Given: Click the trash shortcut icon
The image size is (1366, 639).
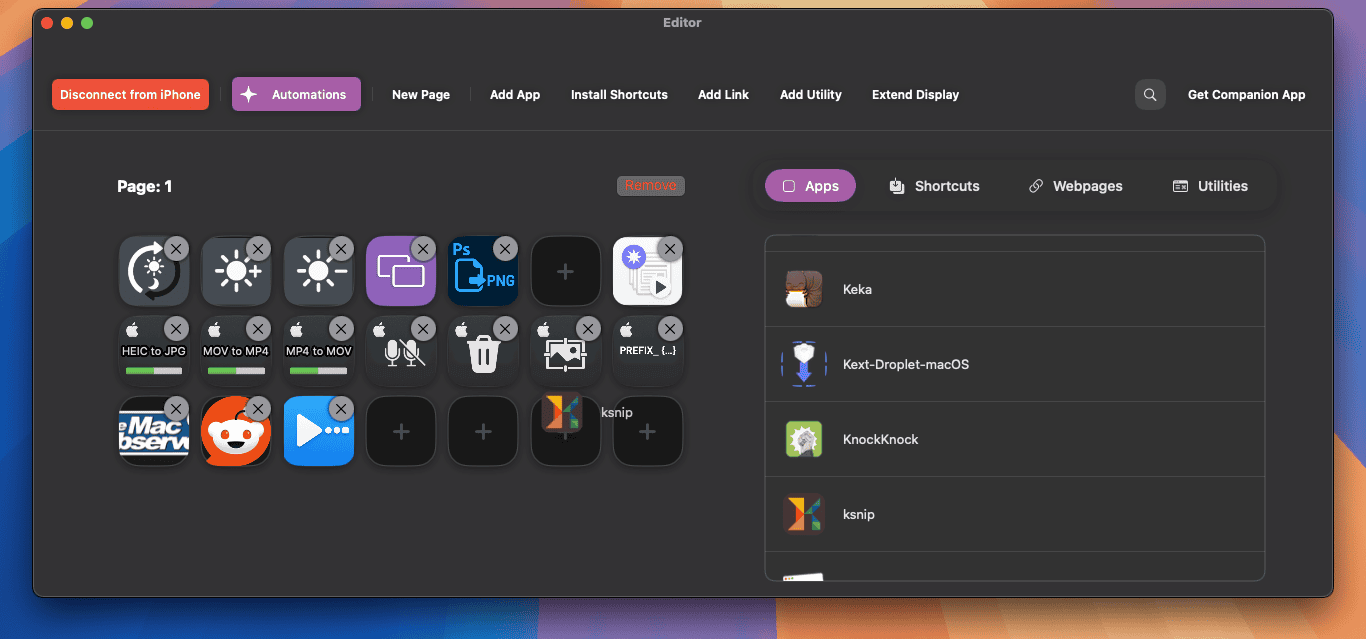Looking at the screenshot, I should coord(483,350).
